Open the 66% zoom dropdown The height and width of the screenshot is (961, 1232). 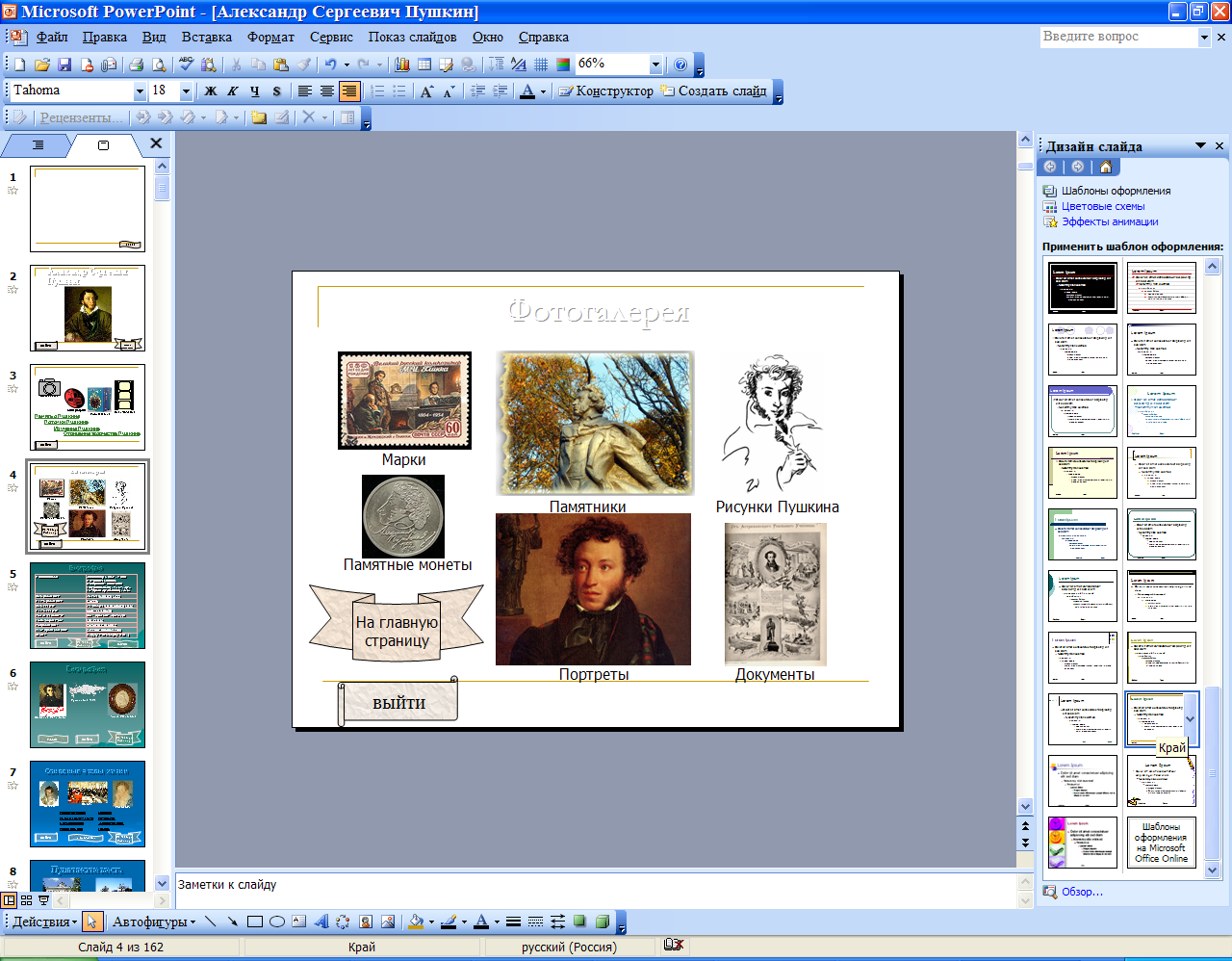(655, 65)
